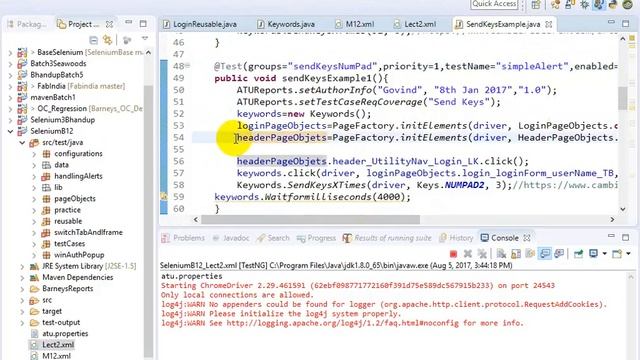The image size is (640, 360).
Task: Click Remove Launch icon in Console toolbar
Action: coord(468,254)
